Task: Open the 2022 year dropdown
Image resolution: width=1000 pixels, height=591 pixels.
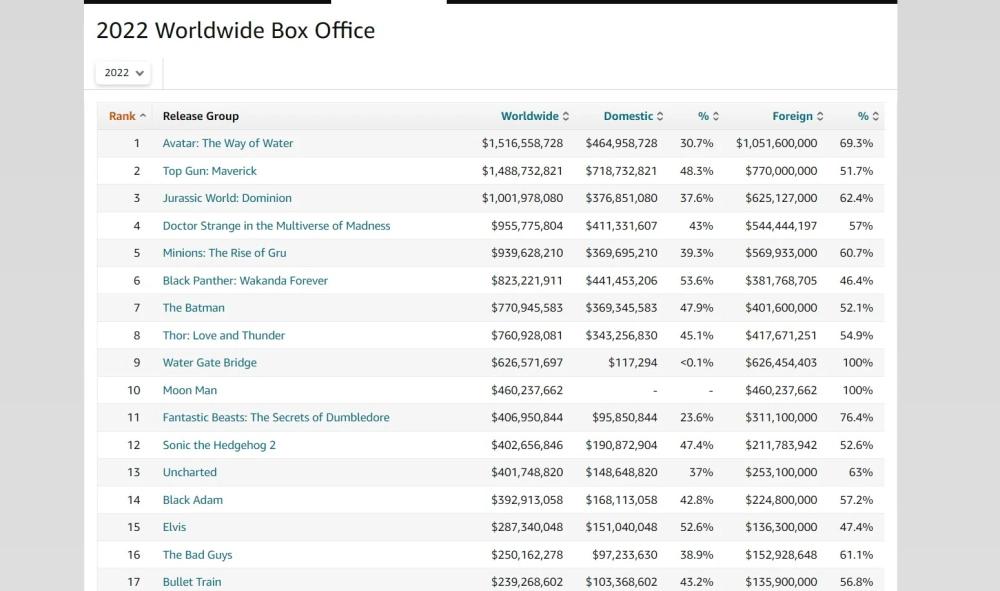Action: click(123, 73)
